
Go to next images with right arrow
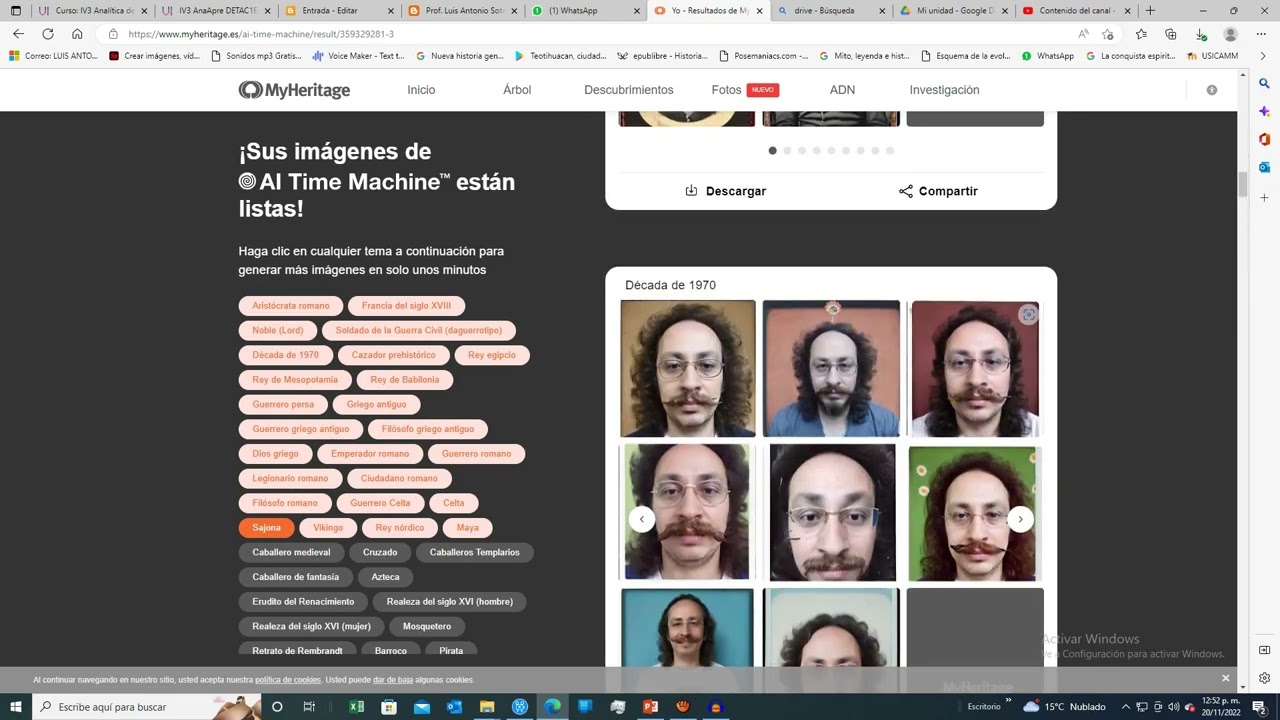1020,518
